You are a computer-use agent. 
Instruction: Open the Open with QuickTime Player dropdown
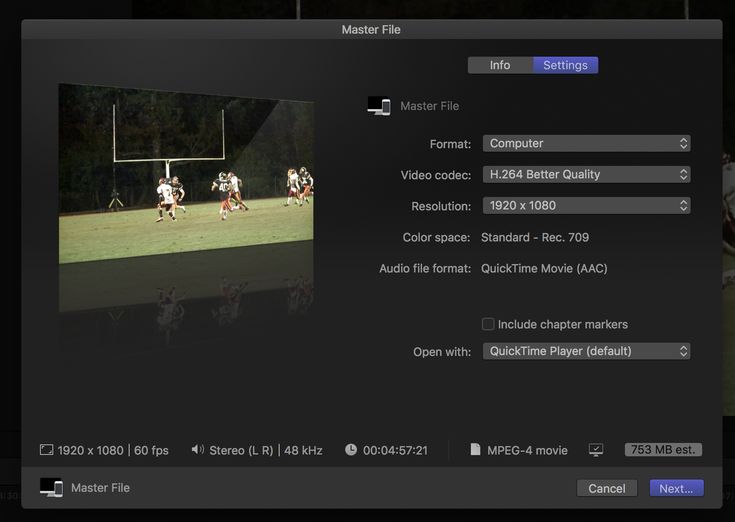[586, 351]
